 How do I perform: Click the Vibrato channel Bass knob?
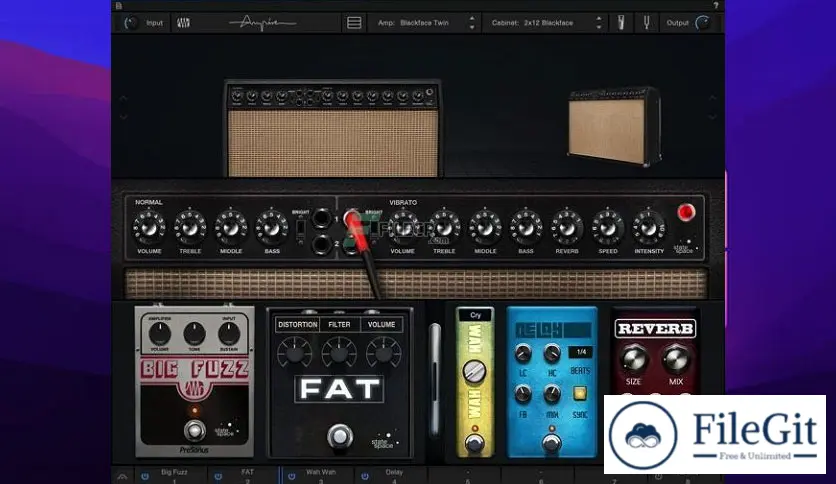[x=526, y=228]
